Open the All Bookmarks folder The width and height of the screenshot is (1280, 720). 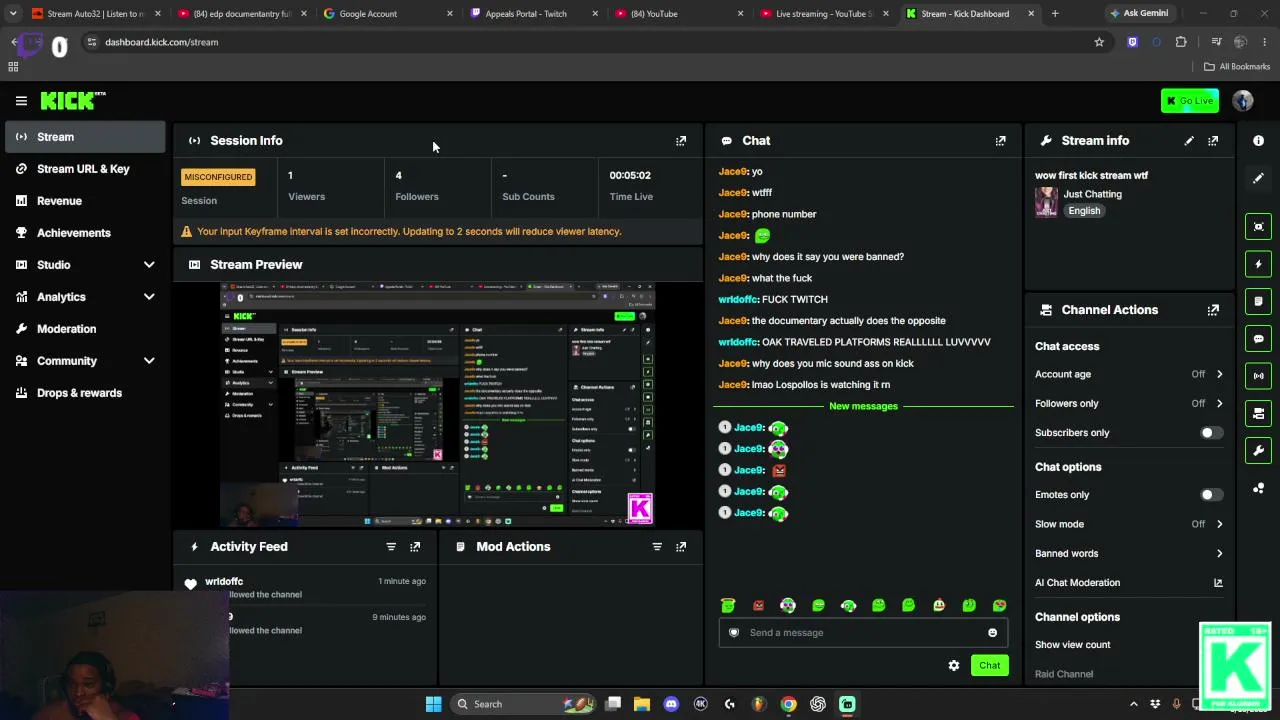1237,67
